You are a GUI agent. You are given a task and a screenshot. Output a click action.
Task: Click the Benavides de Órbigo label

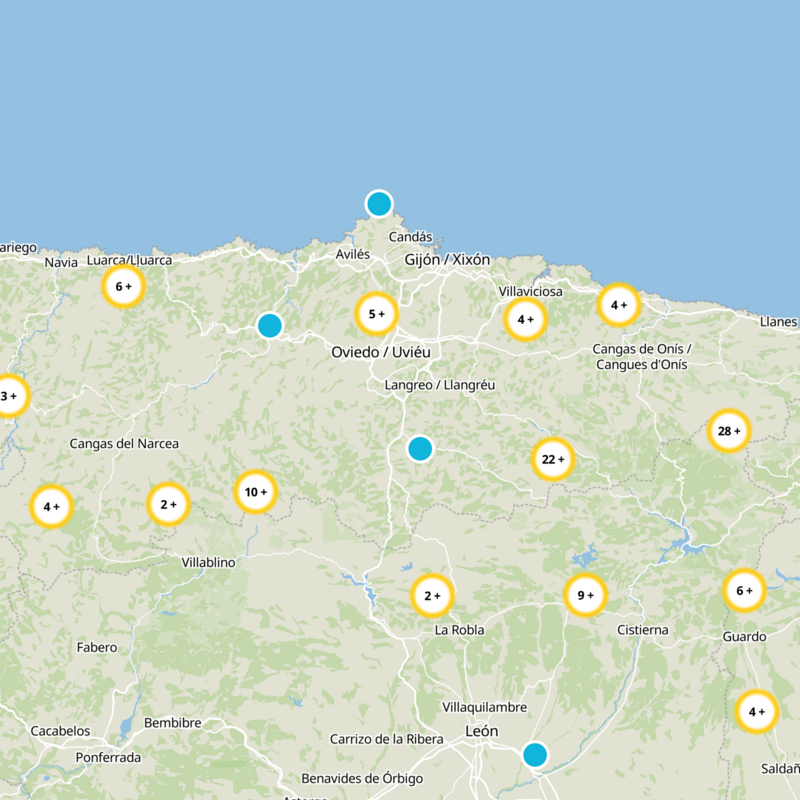(362, 779)
